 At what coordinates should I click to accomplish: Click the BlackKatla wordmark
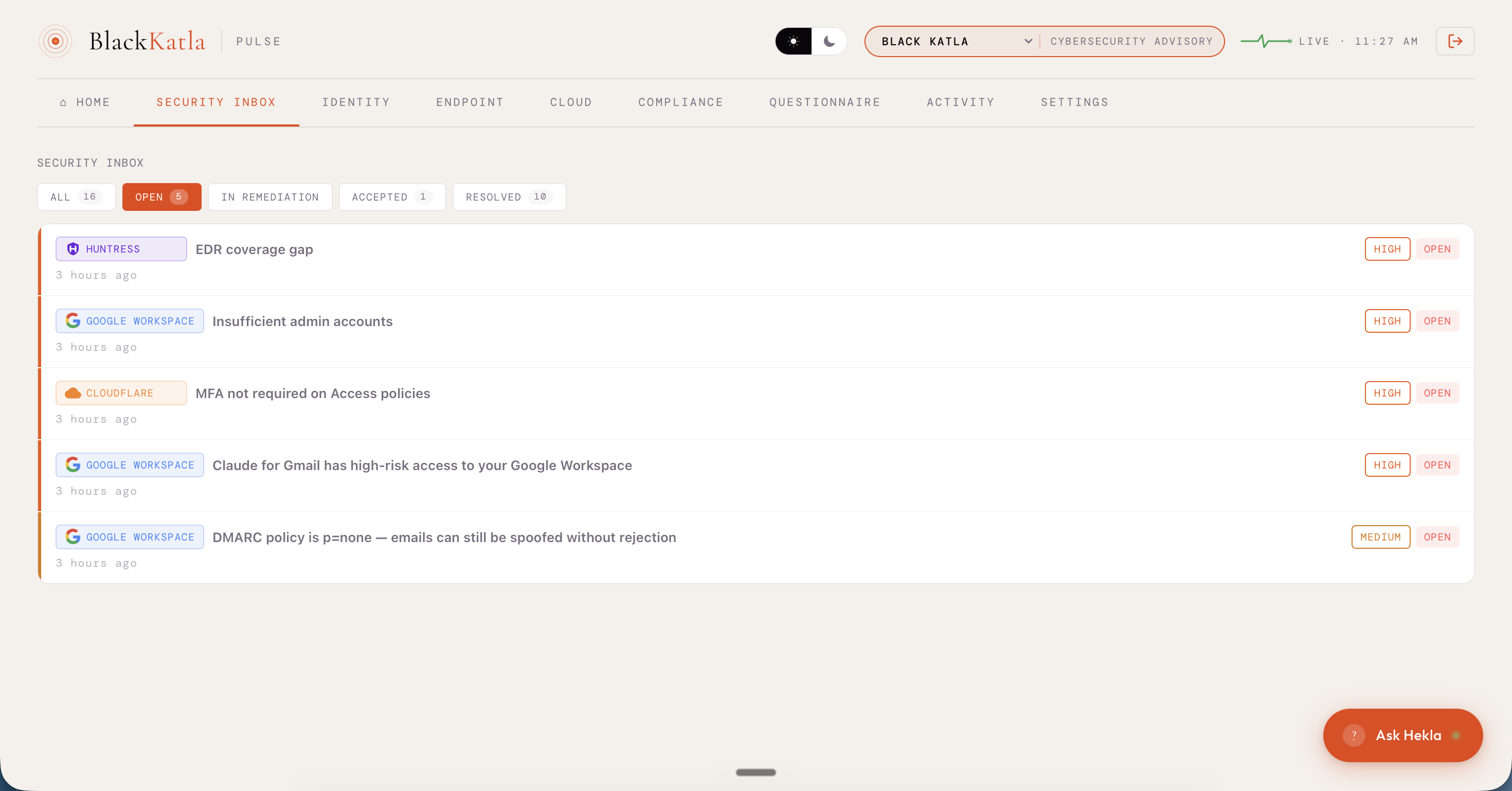(x=147, y=41)
